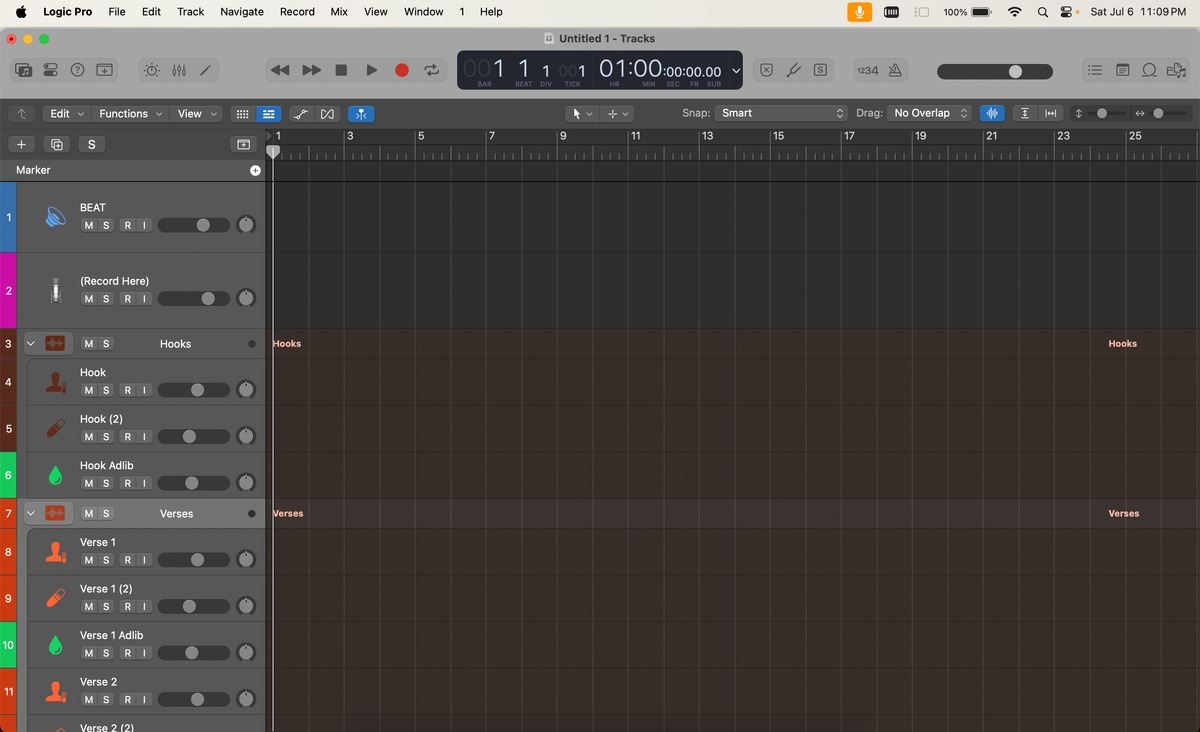Open the Editors pencil button
The image size is (1200, 732).
click(x=206, y=70)
